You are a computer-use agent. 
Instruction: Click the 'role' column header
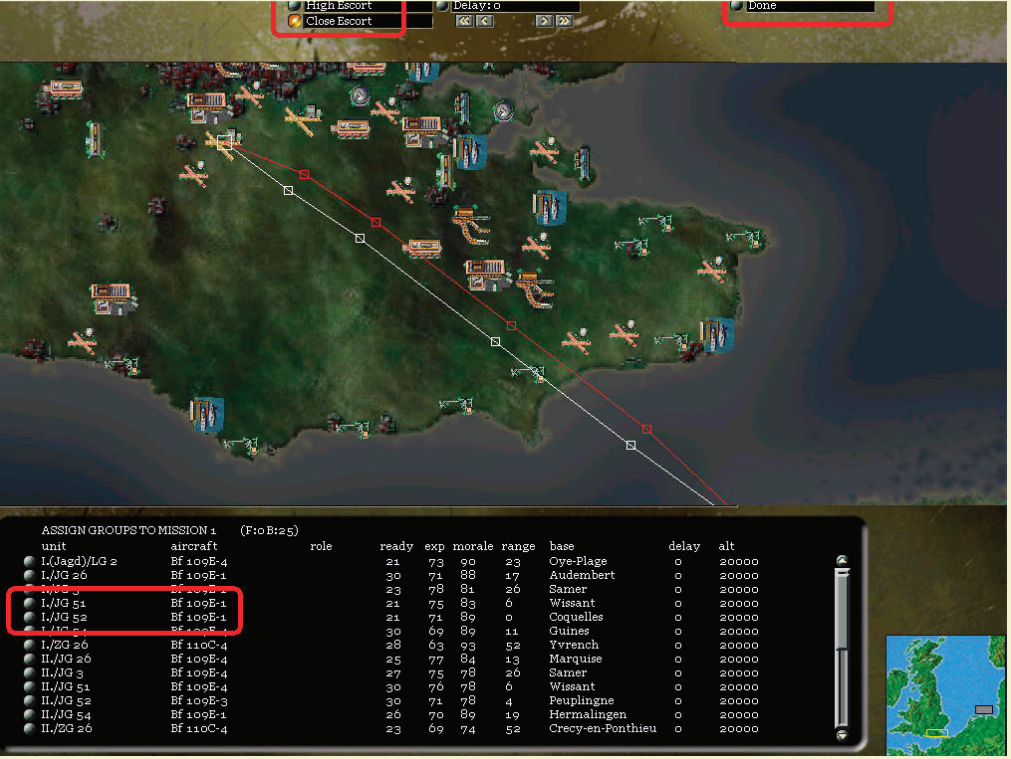[x=321, y=546]
